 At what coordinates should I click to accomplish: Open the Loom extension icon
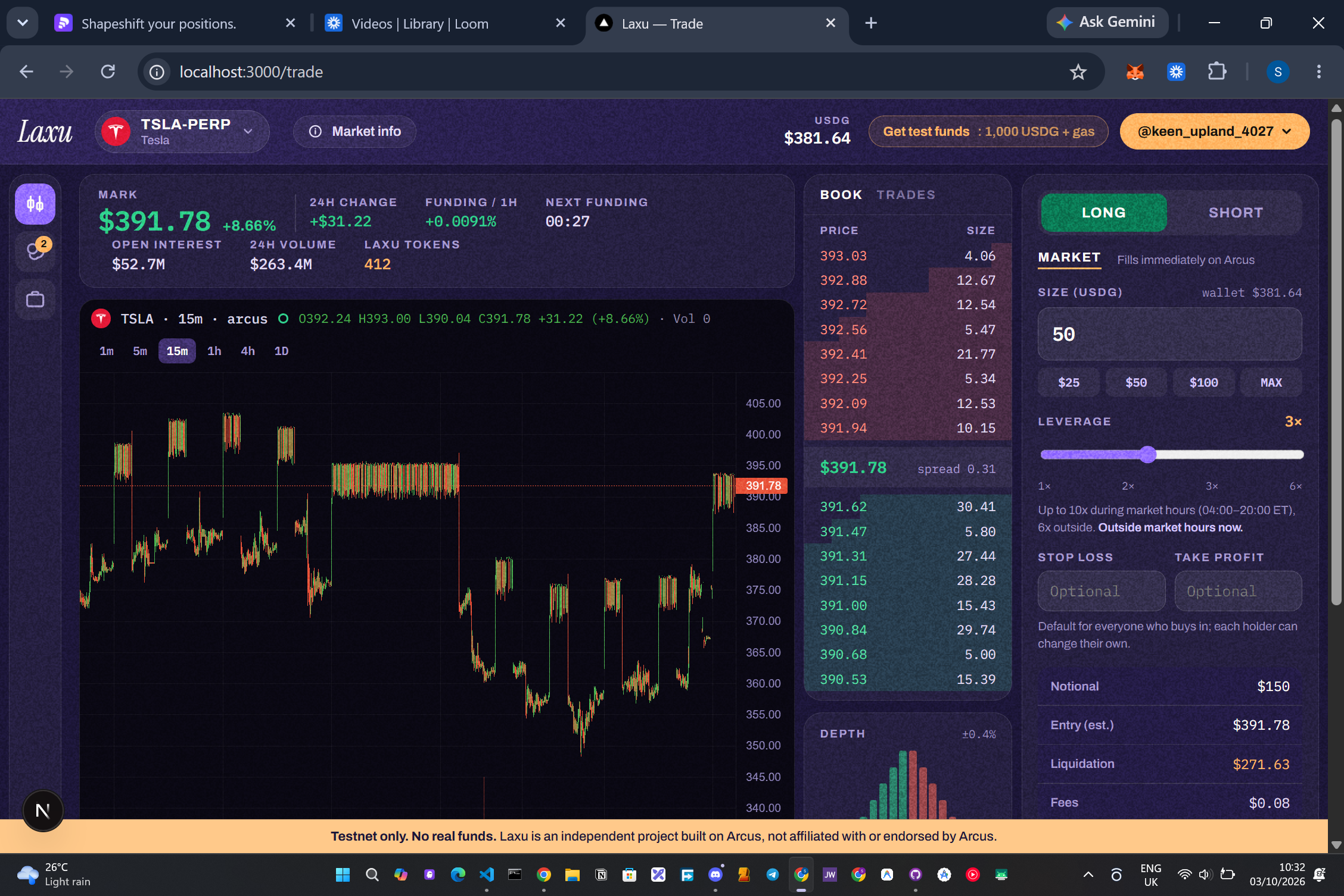coord(1176,72)
